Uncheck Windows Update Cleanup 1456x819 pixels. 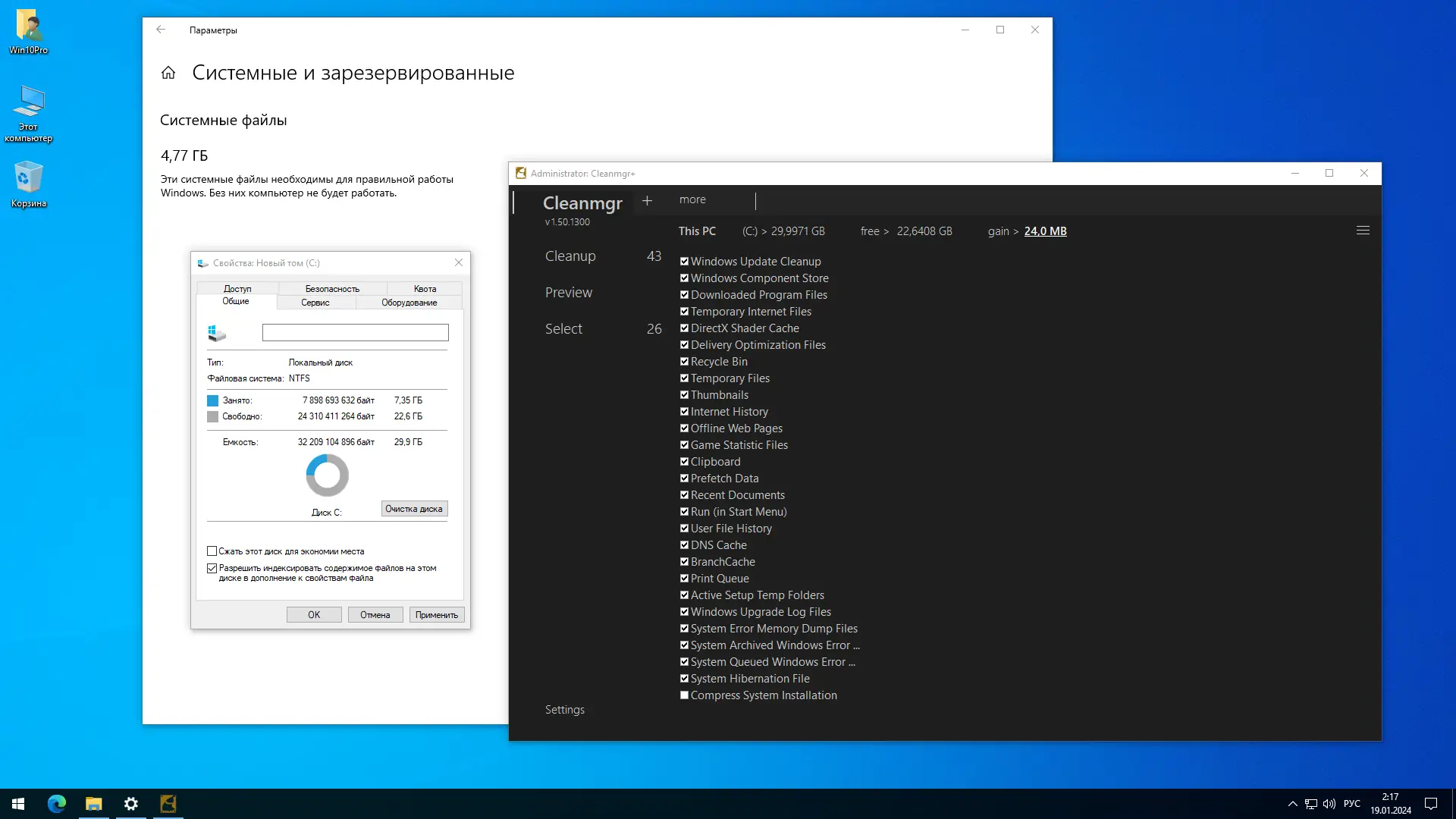click(x=684, y=262)
